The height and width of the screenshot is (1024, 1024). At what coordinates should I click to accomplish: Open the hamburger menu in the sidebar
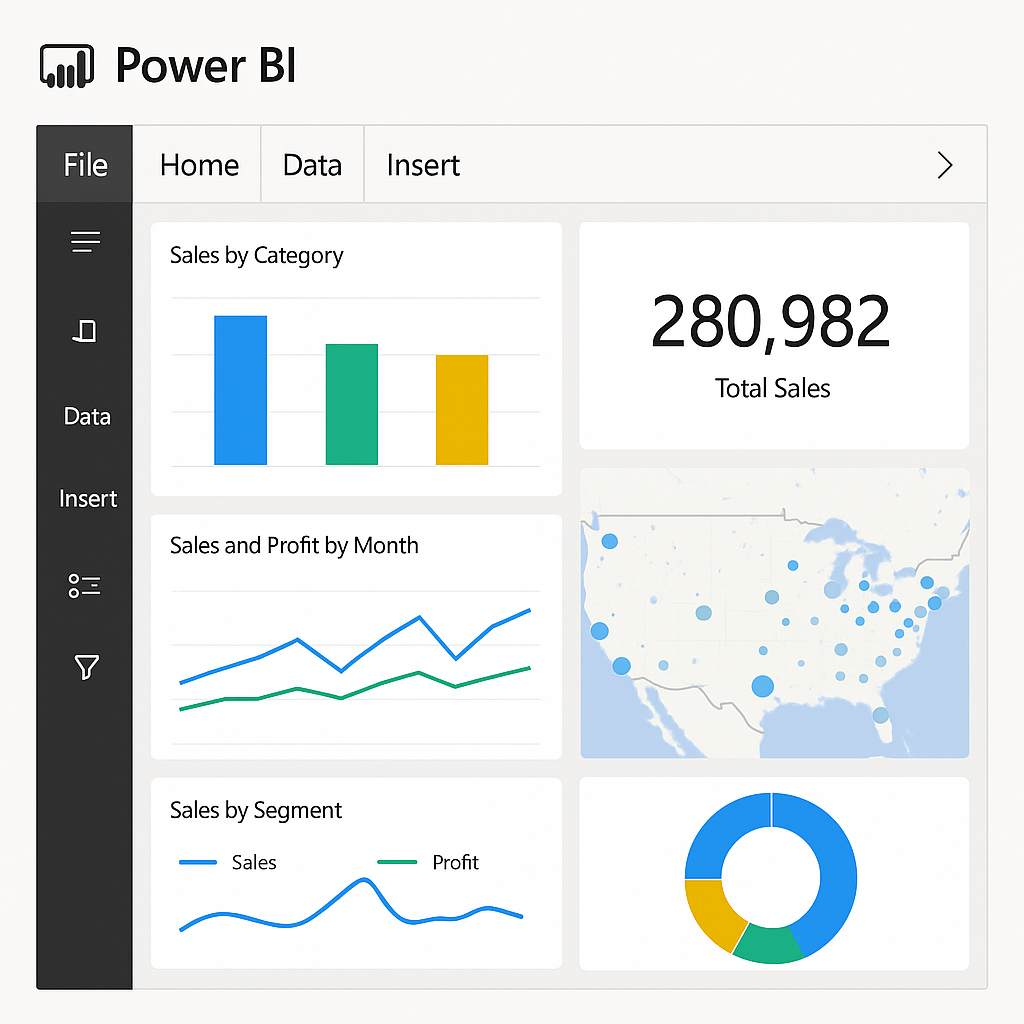click(x=85, y=242)
